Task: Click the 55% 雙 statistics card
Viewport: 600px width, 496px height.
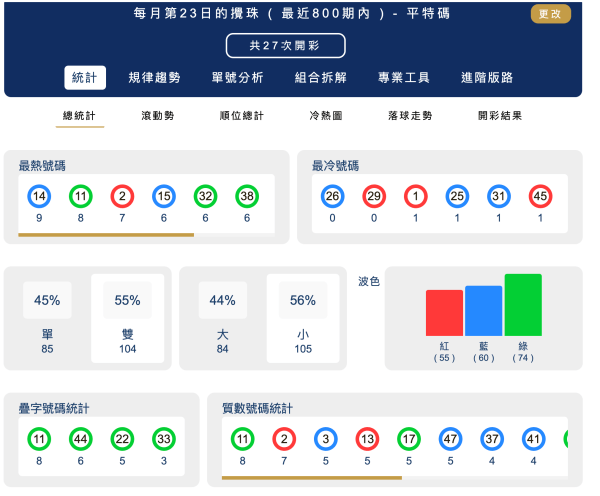Action: [127, 317]
